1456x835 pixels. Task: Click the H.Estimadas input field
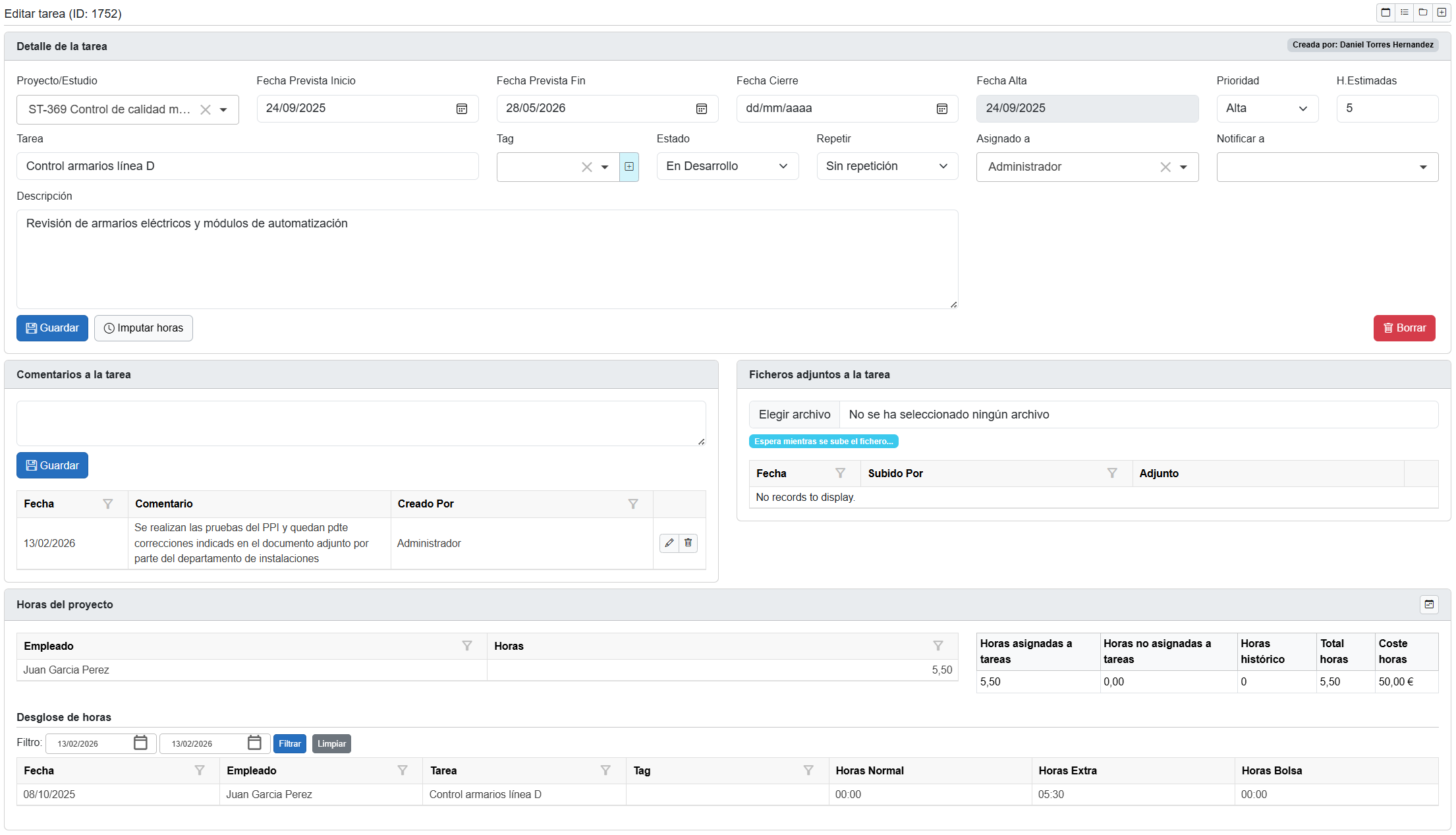tap(1386, 109)
